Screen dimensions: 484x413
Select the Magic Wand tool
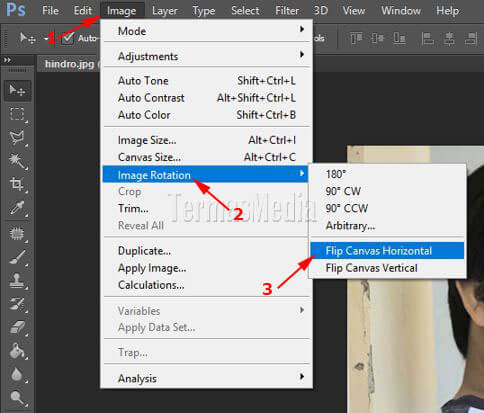point(17,161)
